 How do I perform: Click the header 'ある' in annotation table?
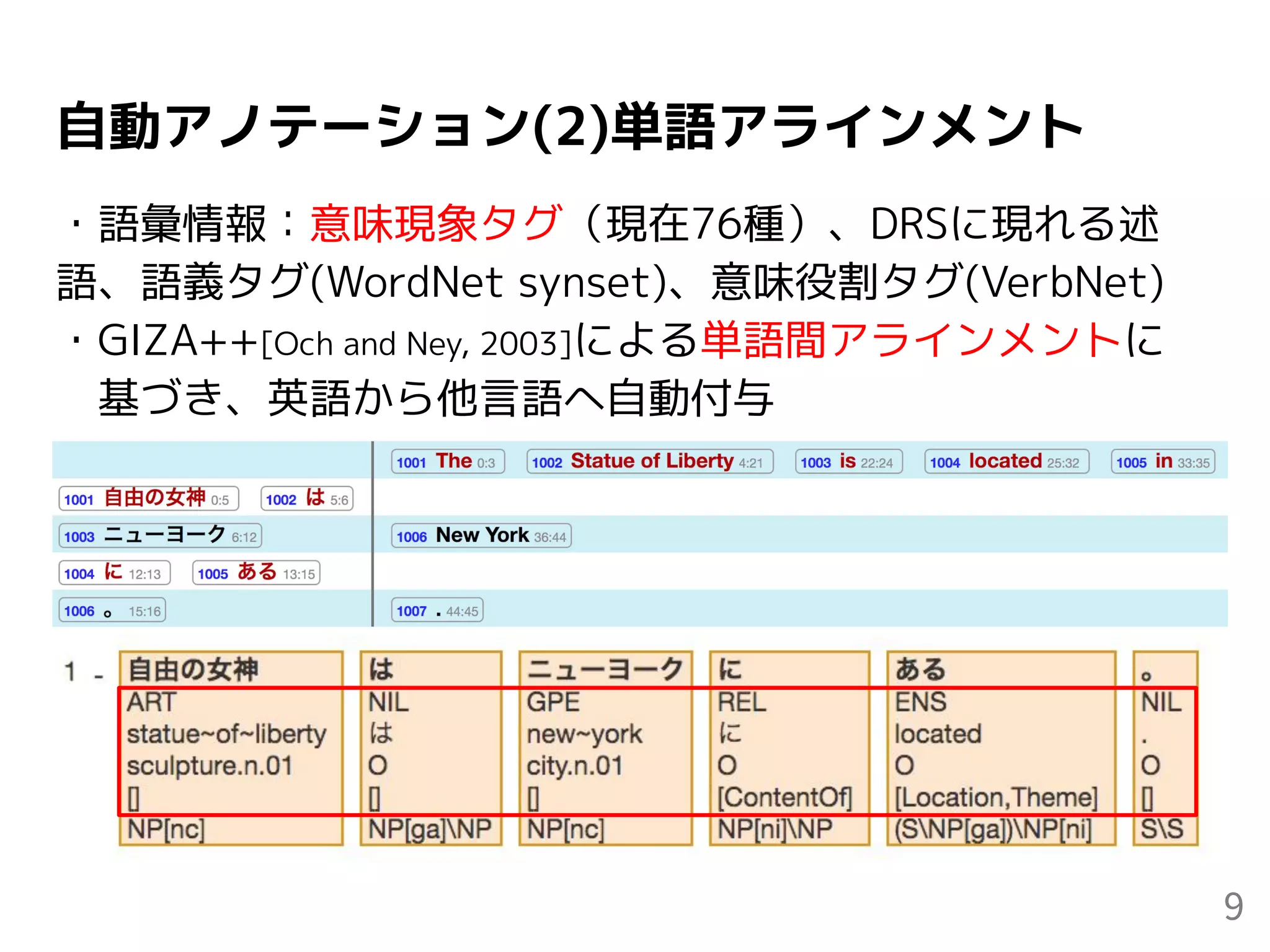tap(920, 669)
